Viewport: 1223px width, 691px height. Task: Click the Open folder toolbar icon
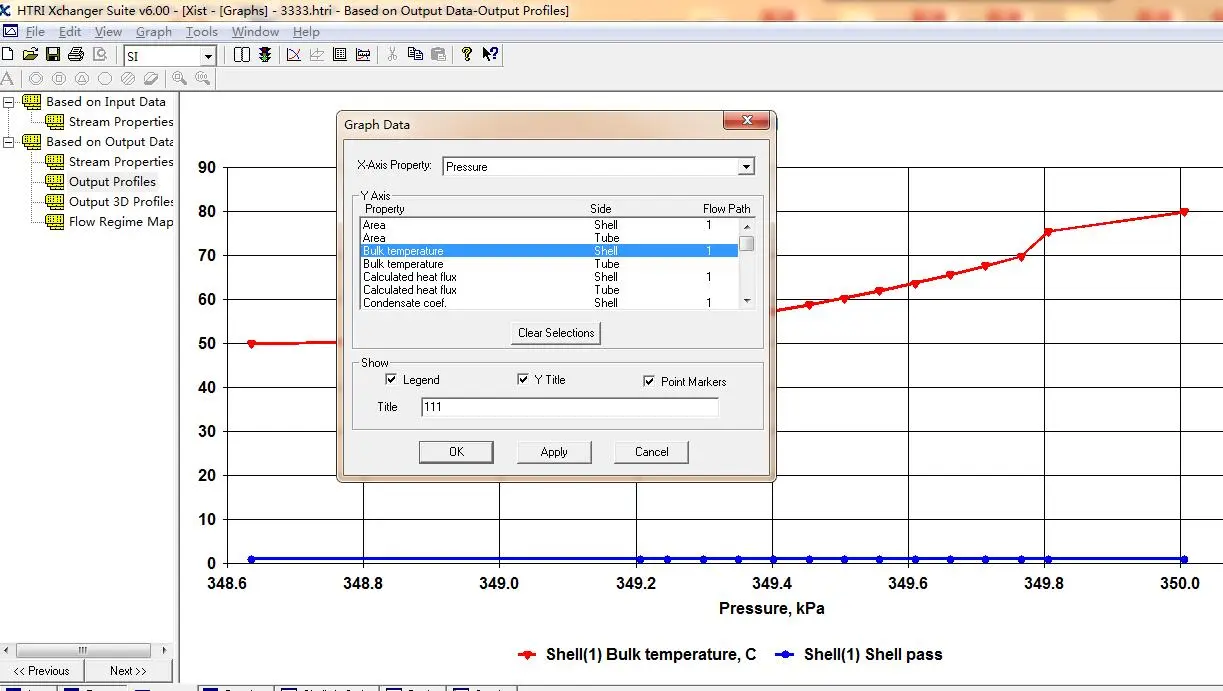click(30, 54)
